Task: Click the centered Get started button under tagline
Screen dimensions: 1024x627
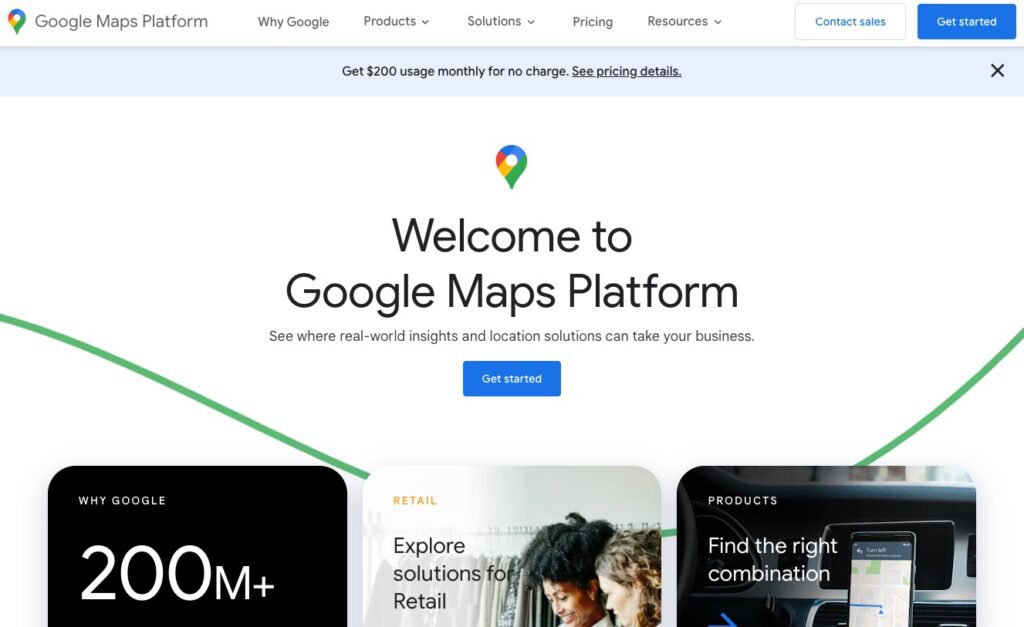Action: 511,378
